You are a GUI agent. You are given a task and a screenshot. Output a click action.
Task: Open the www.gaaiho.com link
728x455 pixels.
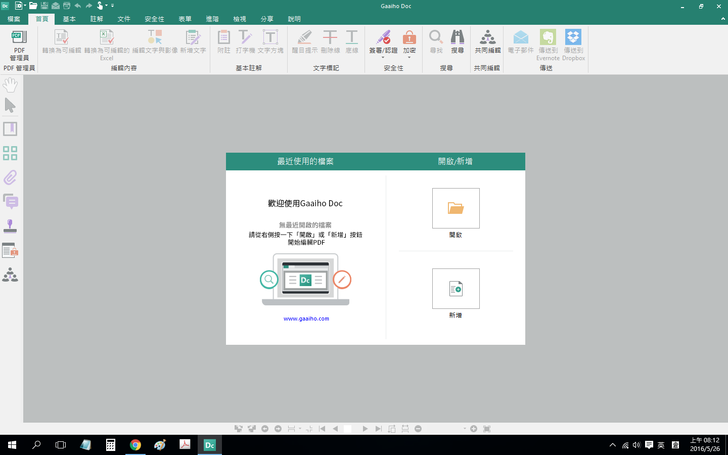[306, 318]
